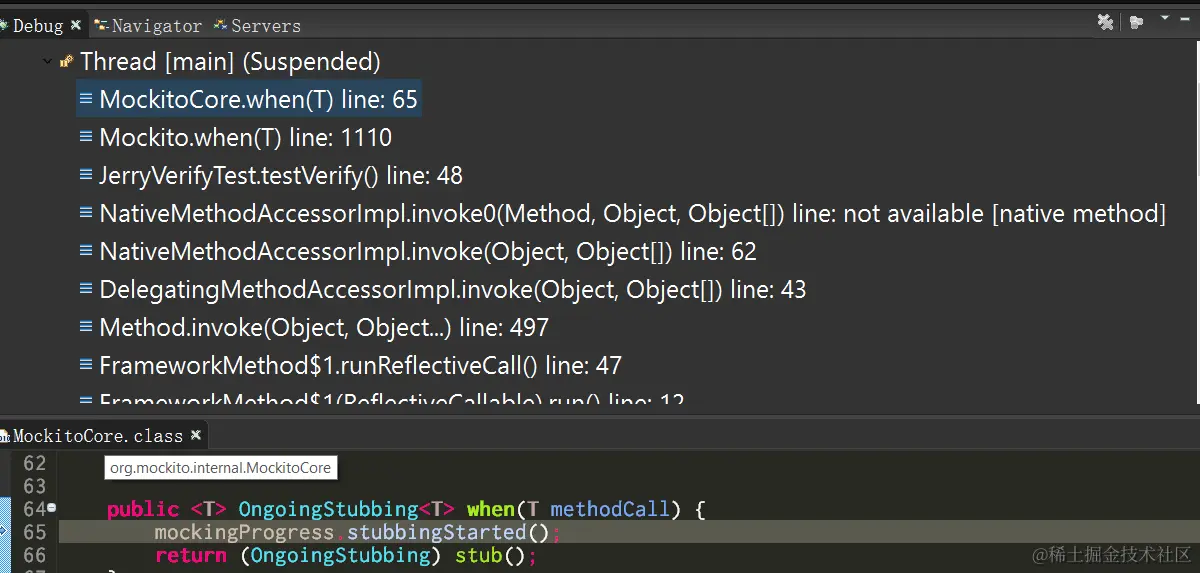Select DelegatingMethodAccessorImpl.invoke line: 43 frame

coord(442,289)
